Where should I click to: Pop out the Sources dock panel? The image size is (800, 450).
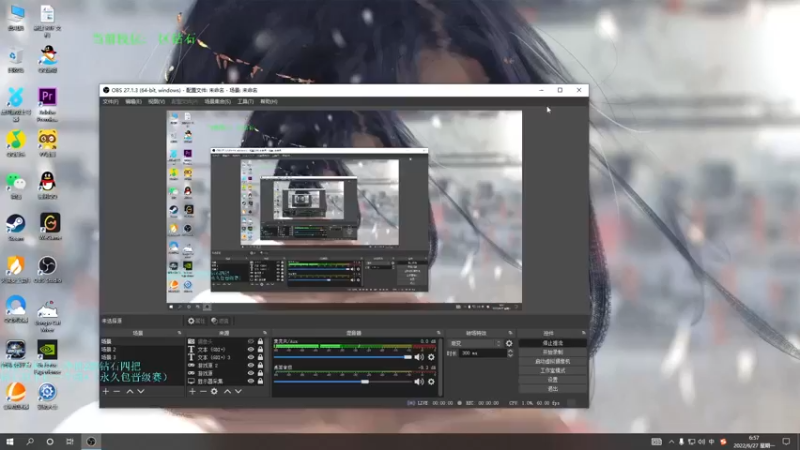(x=264, y=333)
